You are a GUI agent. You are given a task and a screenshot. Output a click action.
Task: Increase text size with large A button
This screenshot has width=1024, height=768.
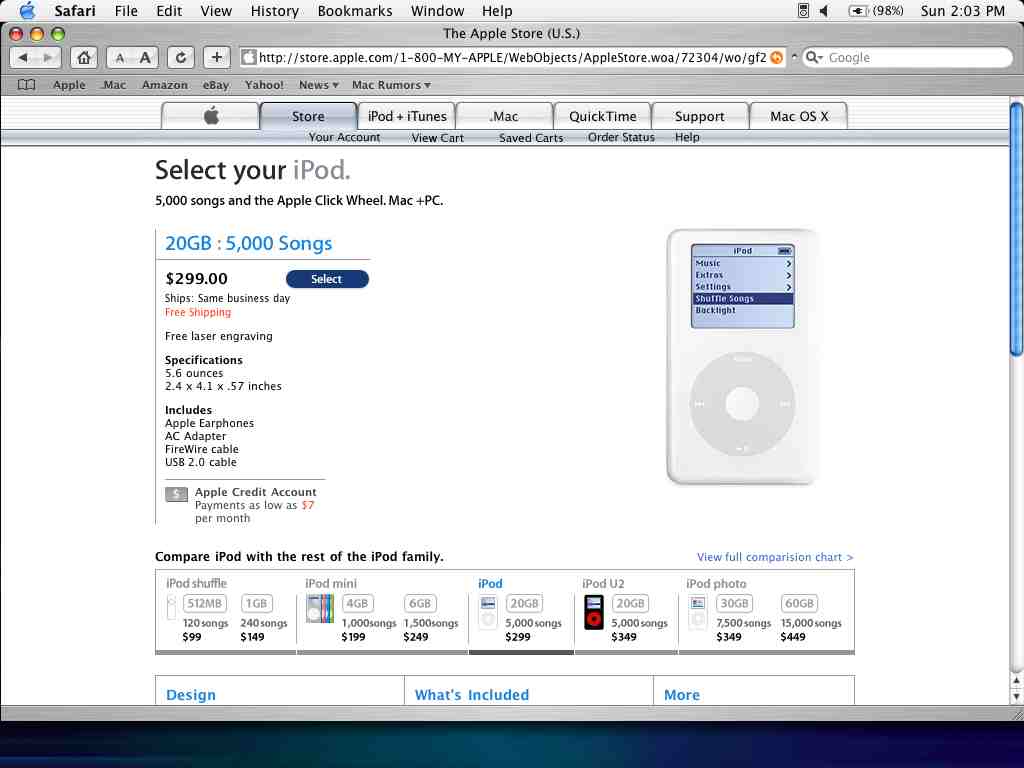click(146, 57)
